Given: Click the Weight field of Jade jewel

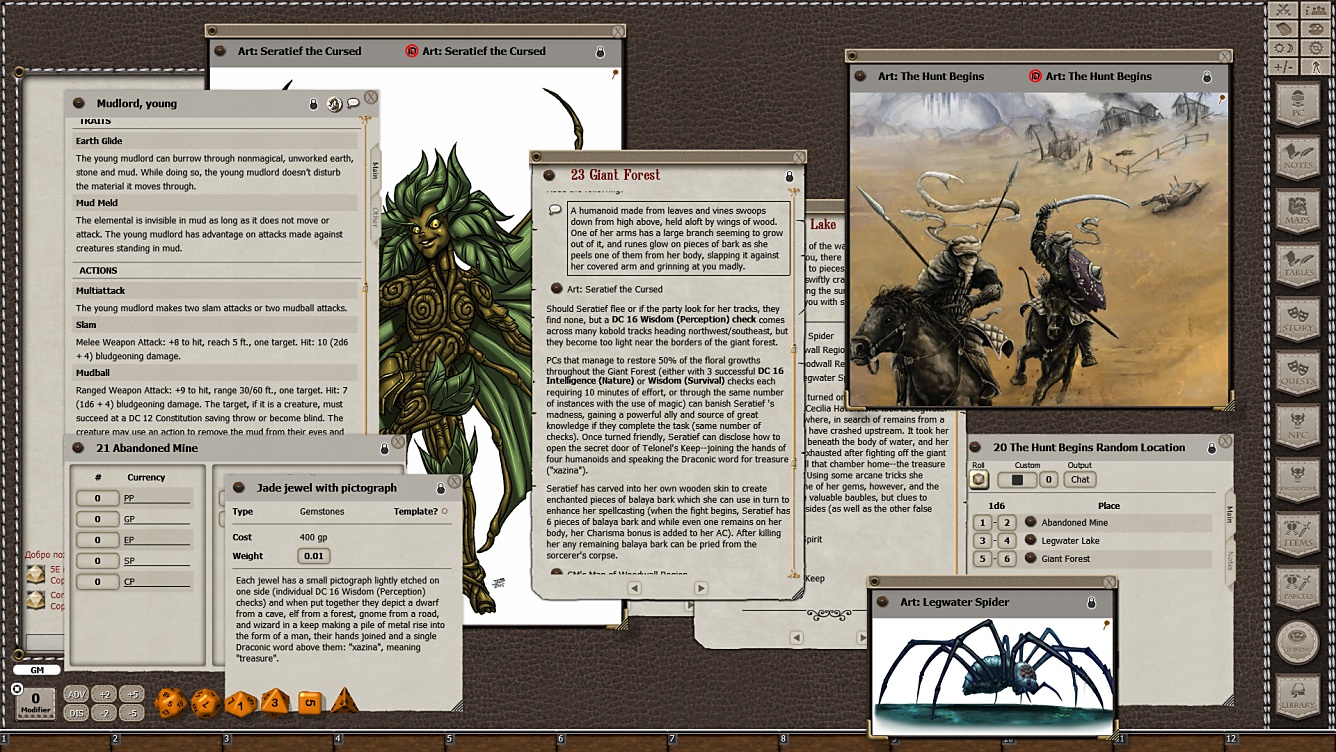Looking at the screenshot, I should point(314,556).
